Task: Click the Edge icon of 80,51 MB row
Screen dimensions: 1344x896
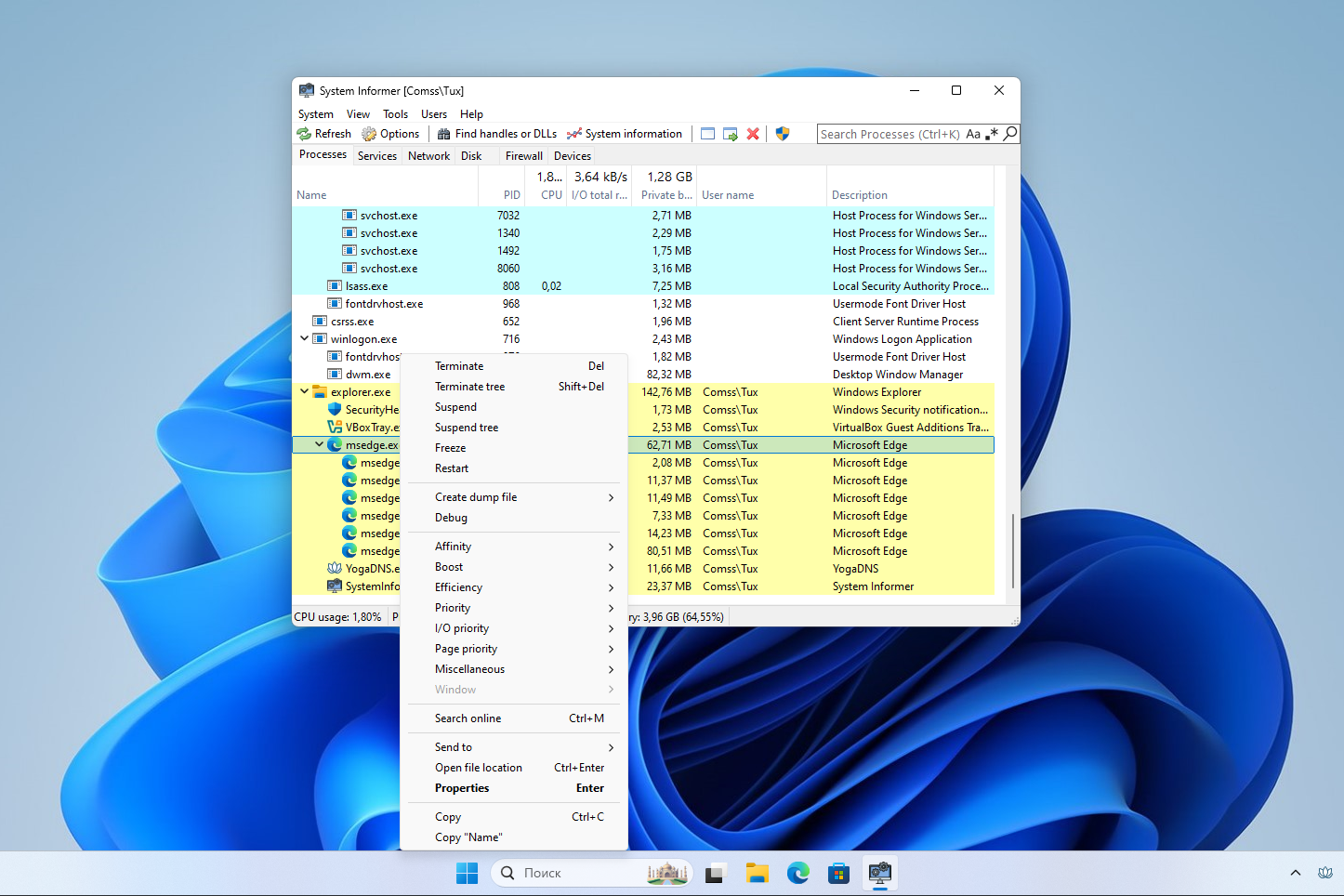Action: click(x=349, y=551)
